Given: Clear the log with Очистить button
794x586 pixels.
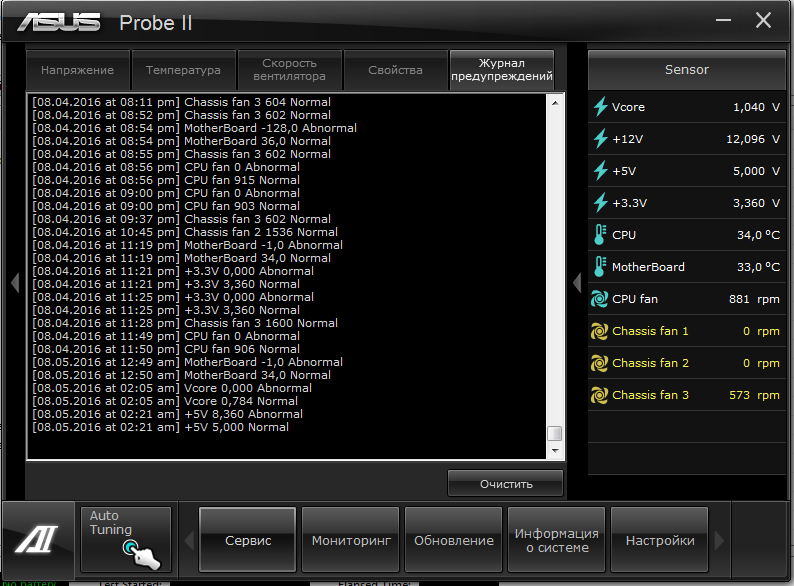Looking at the screenshot, I should pyautogui.click(x=505, y=484).
